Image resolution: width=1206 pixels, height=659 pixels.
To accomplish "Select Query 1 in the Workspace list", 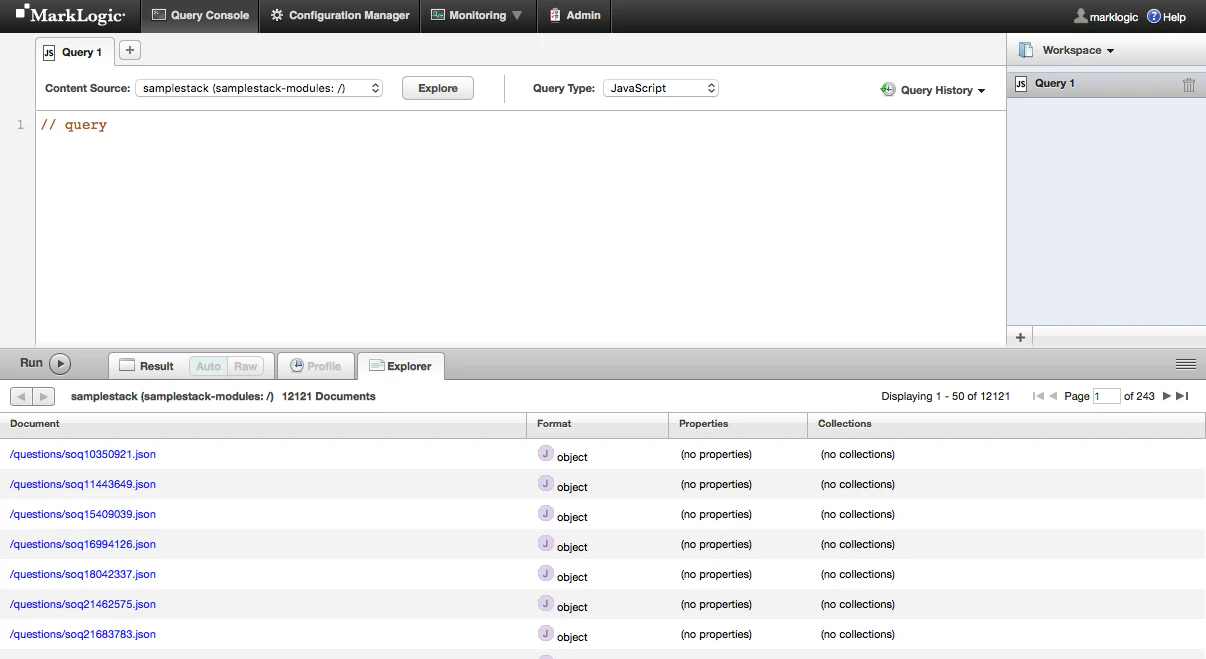I will pos(1106,84).
